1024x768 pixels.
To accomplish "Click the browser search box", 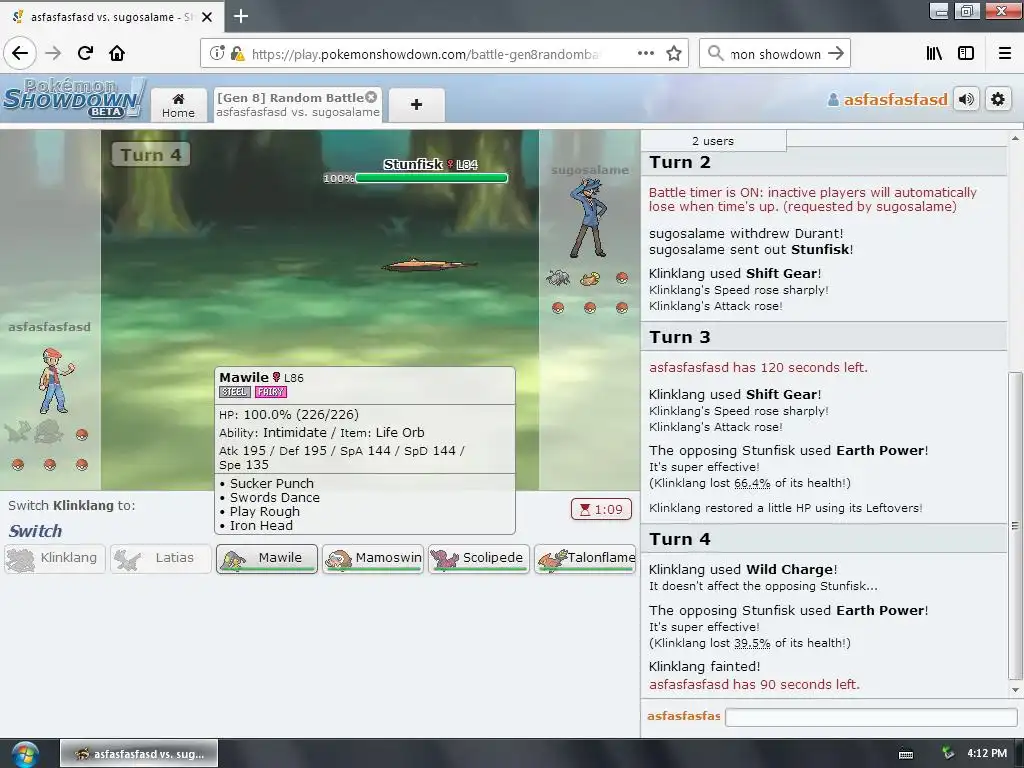I will pos(775,54).
